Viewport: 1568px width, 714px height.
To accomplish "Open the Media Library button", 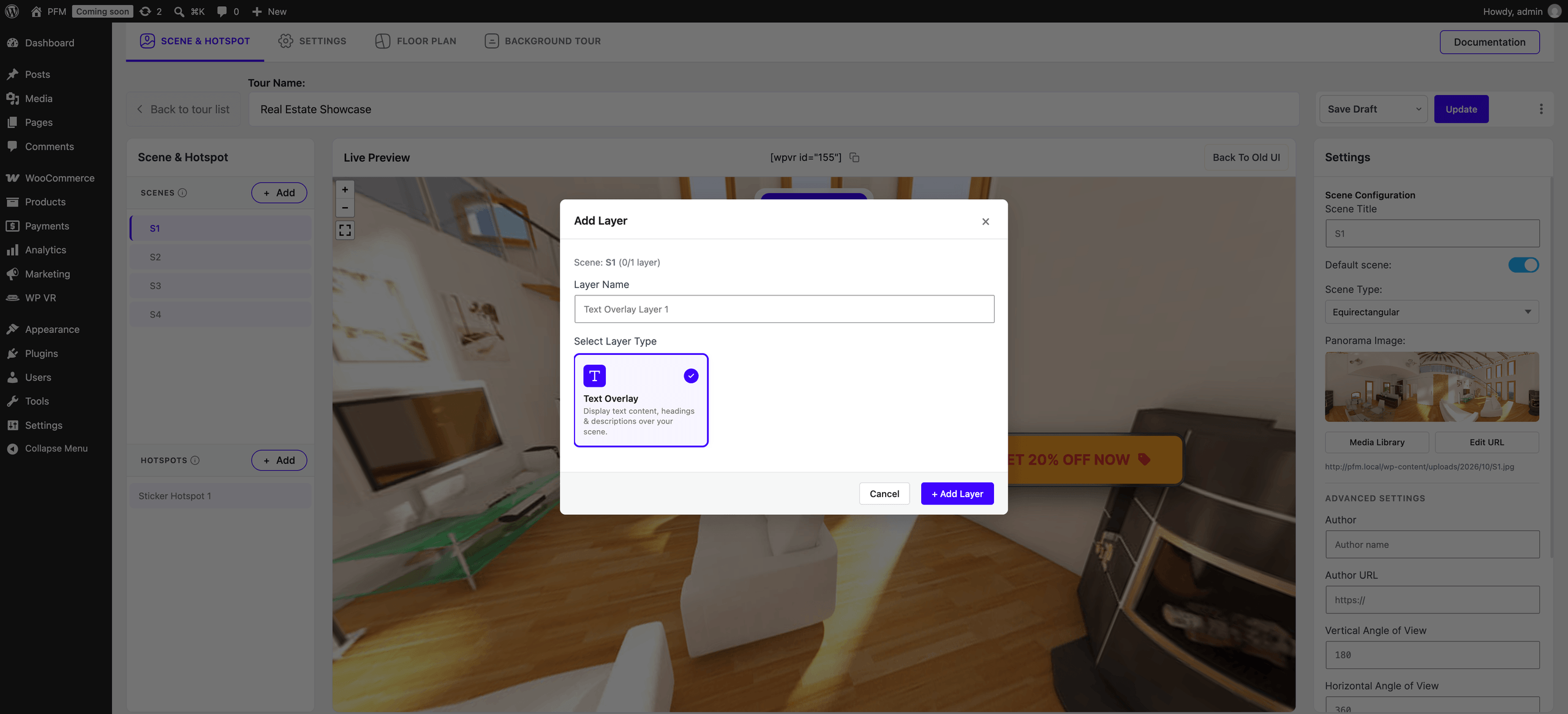I will click(1377, 442).
